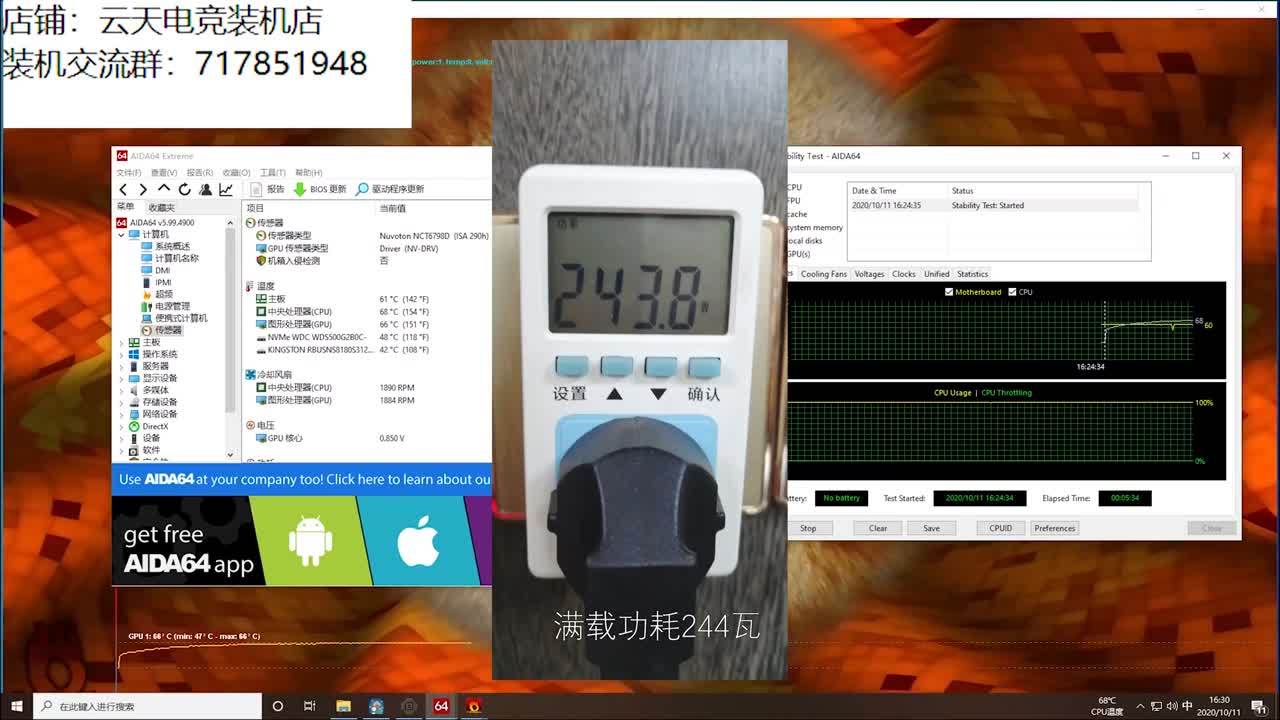Expand the 操作系统 tree node
This screenshot has width=1280, height=720.
coord(122,354)
